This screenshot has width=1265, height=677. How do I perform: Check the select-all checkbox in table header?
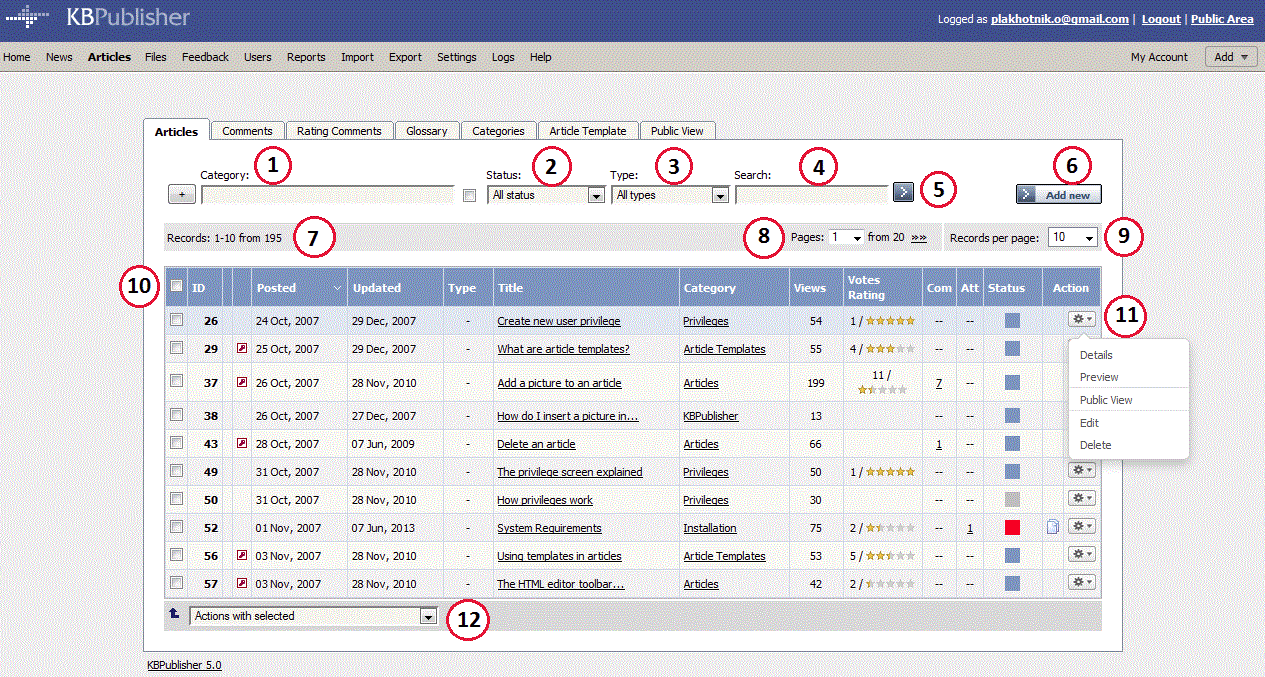(x=176, y=287)
